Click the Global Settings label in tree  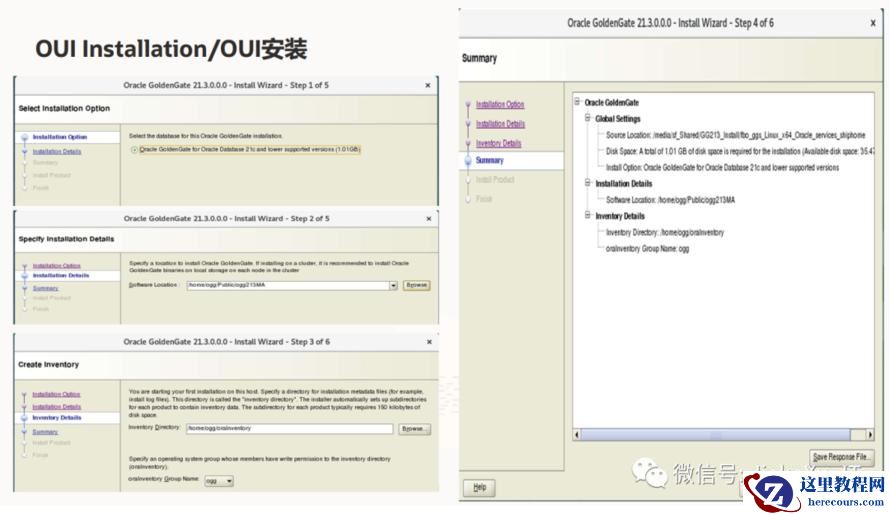pyautogui.click(x=618, y=119)
